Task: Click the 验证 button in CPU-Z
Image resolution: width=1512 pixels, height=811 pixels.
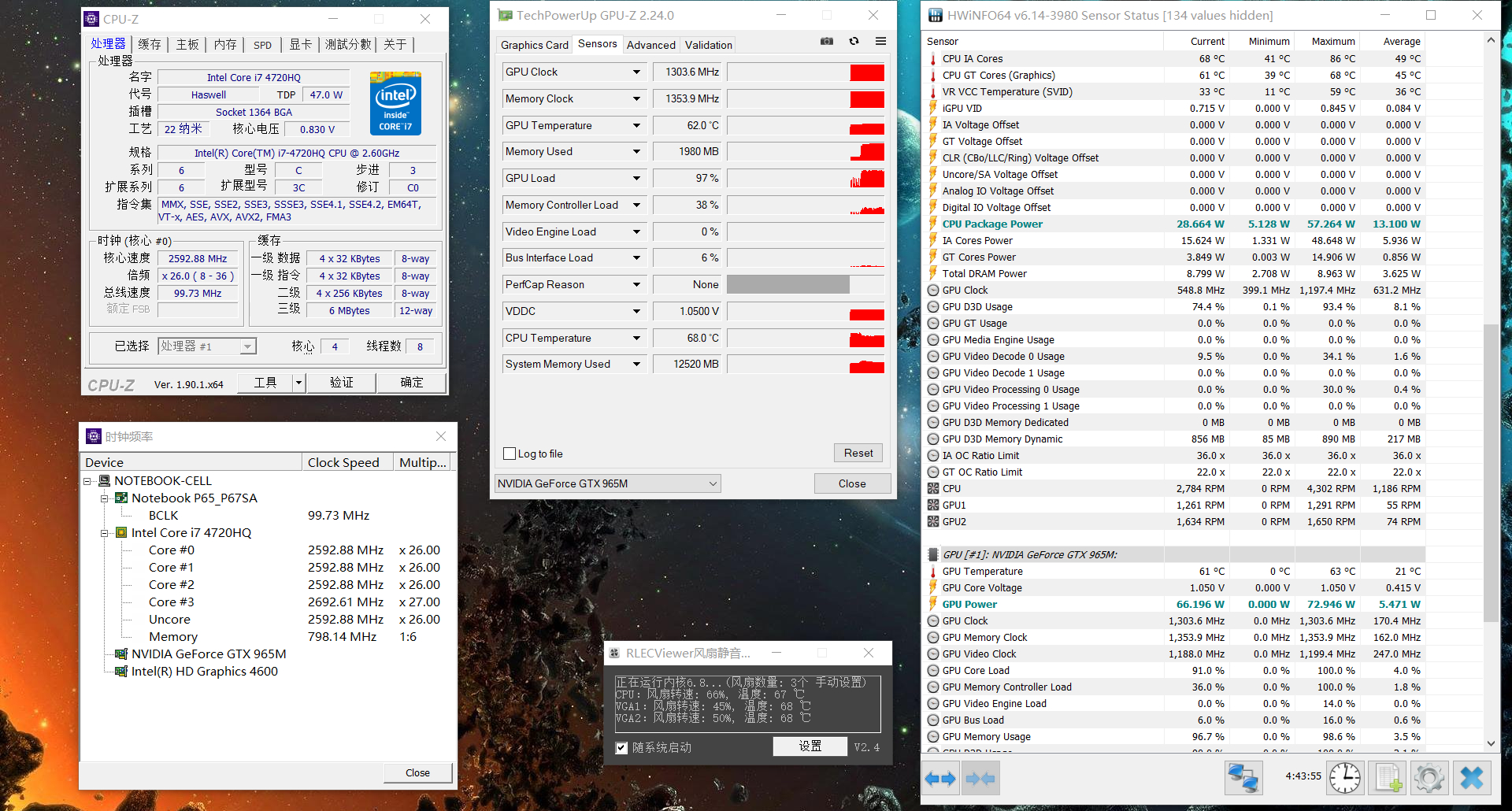Action: tap(341, 383)
